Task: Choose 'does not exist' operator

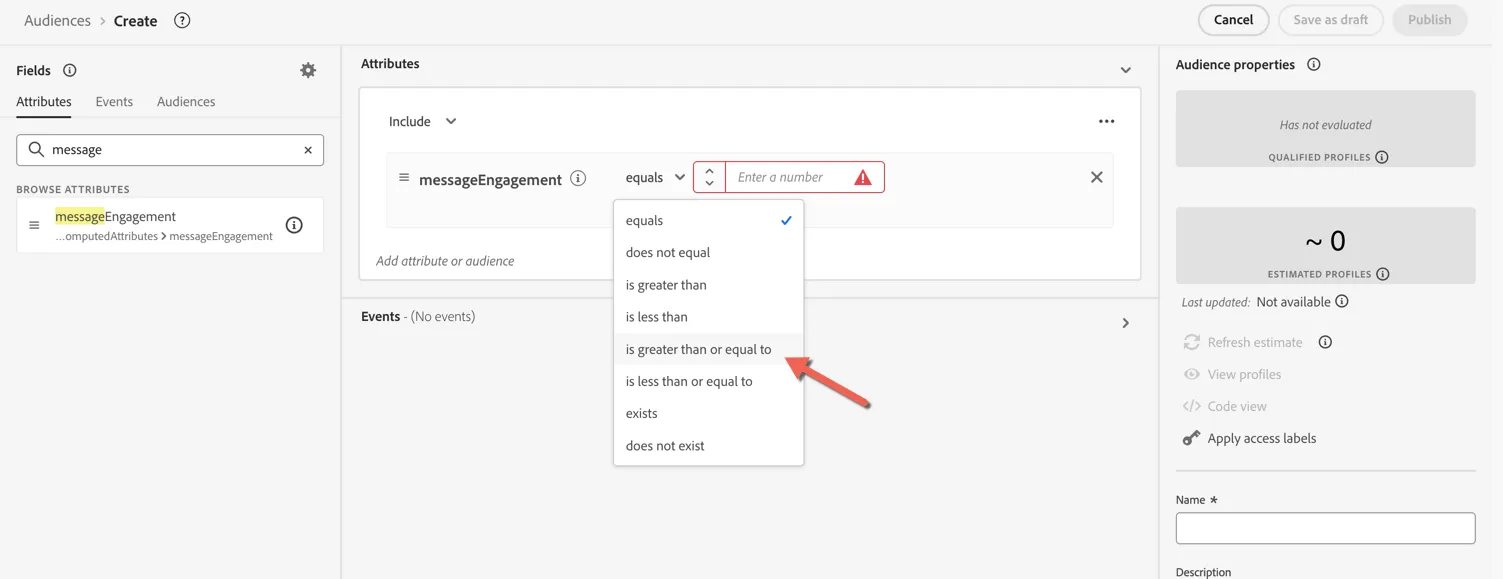Action: coord(708,446)
